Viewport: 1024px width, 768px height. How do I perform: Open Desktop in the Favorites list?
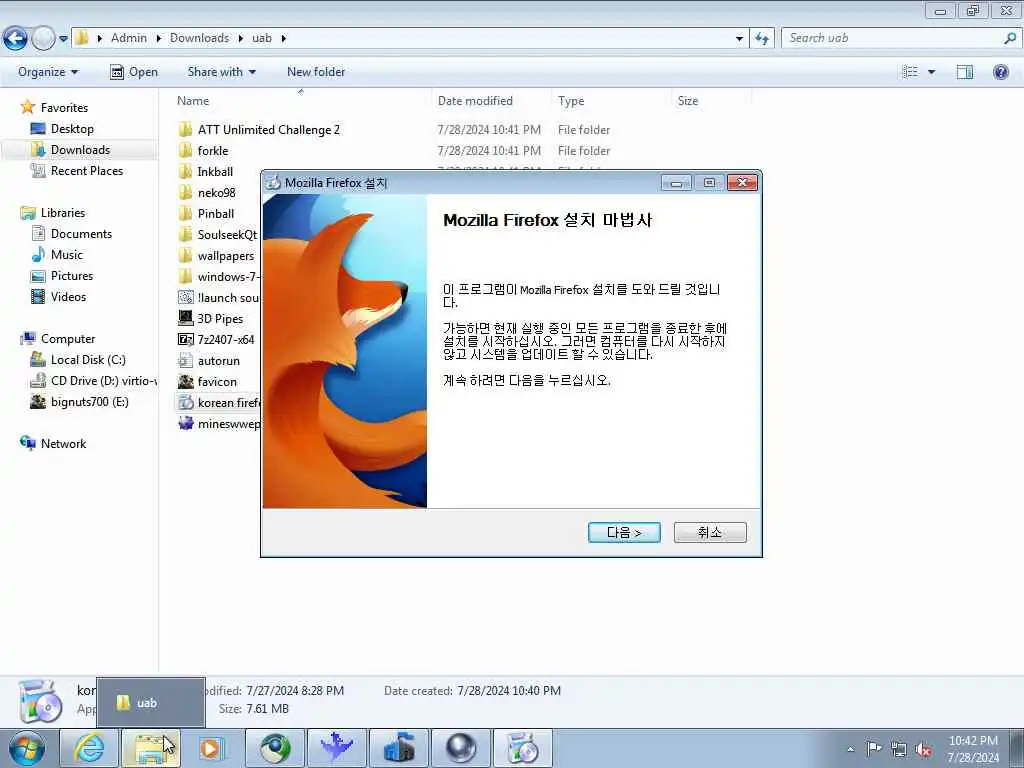coord(72,129)
